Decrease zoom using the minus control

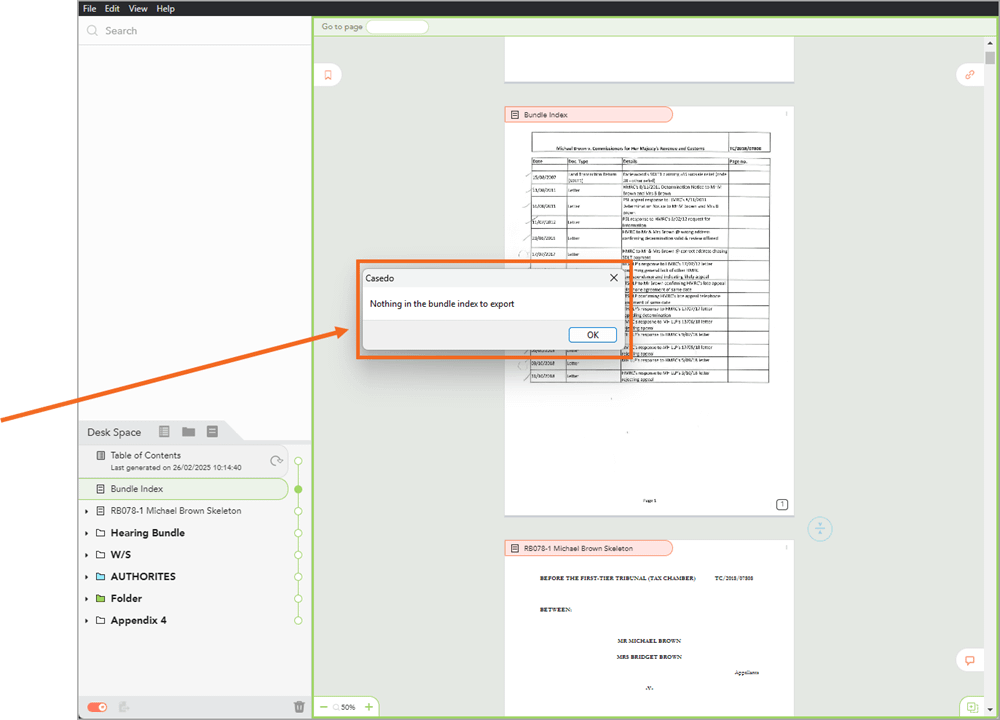pos(322,706)
